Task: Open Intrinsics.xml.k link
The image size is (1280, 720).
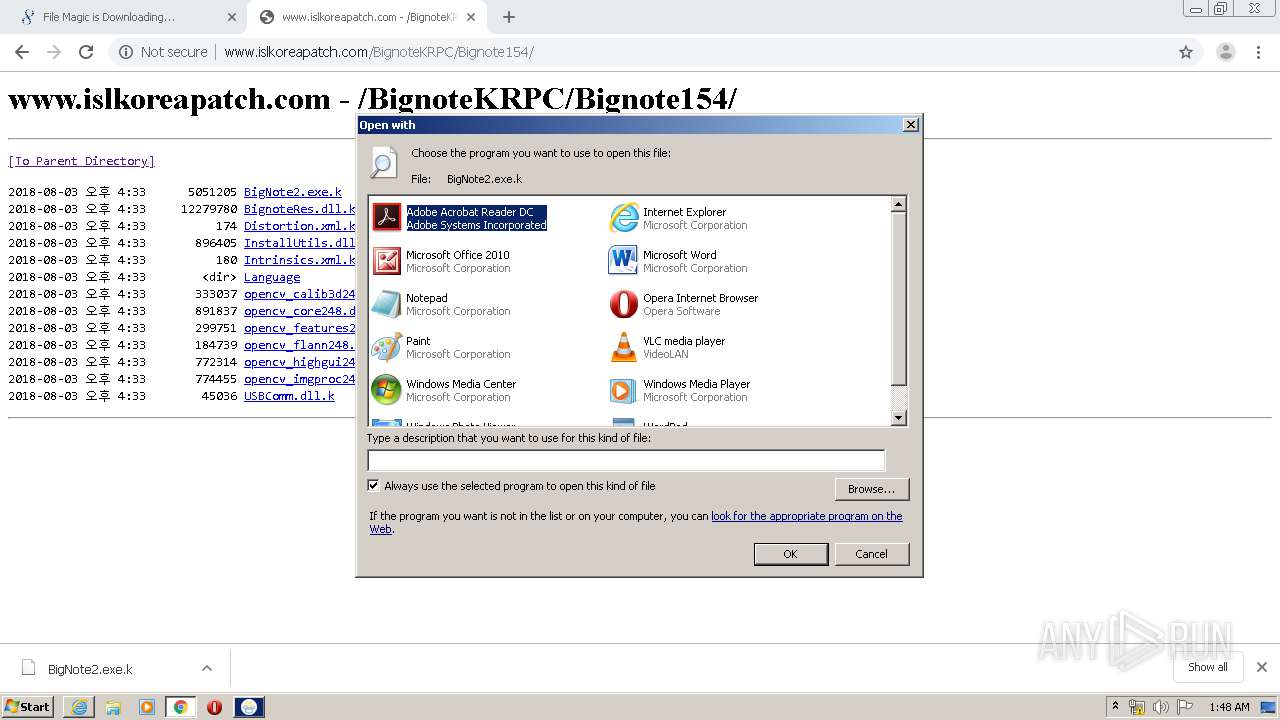Action: 300,260
